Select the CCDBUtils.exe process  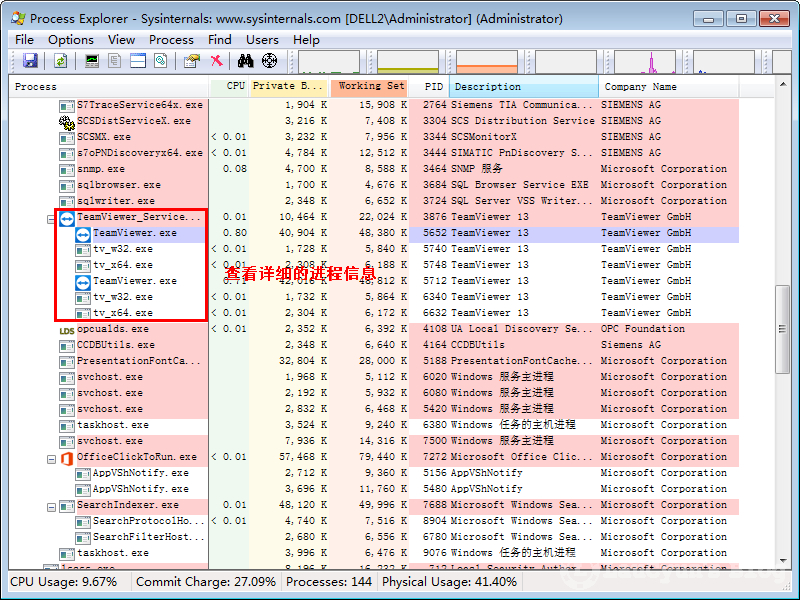click(x=116, y=345)
